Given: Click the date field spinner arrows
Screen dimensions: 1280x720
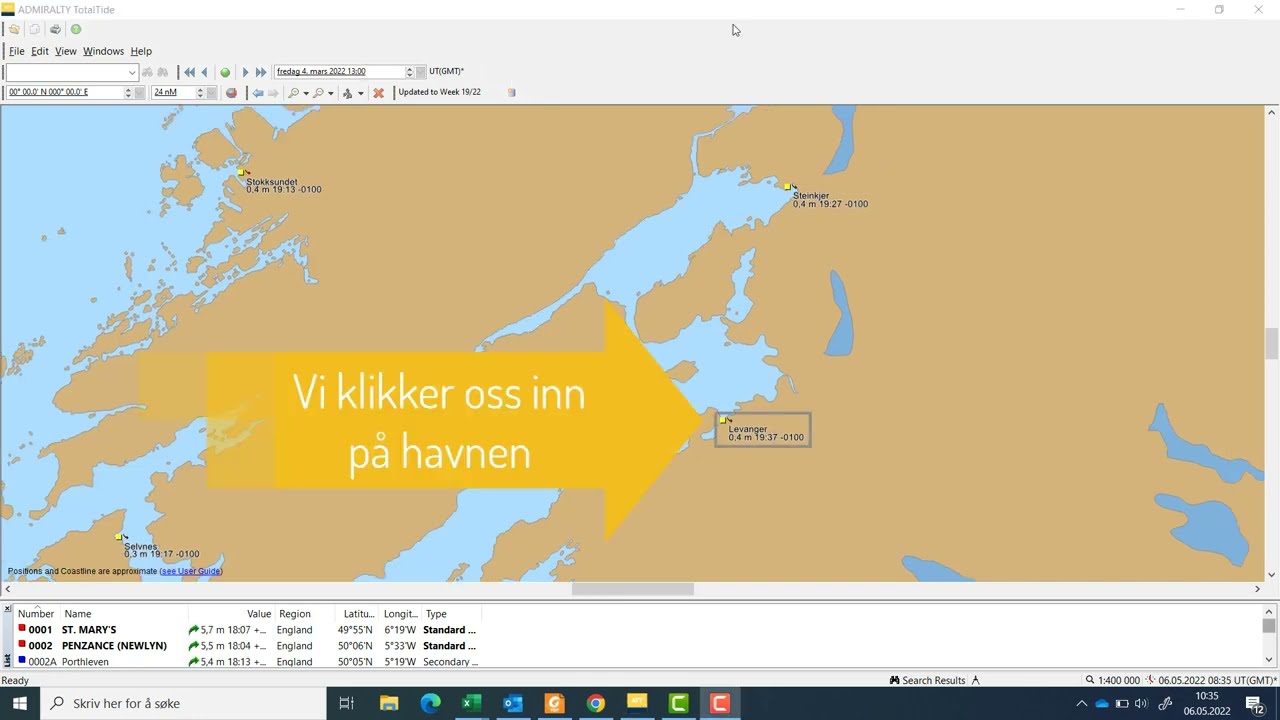Looking at the screenshot, I should click(409, 72).
